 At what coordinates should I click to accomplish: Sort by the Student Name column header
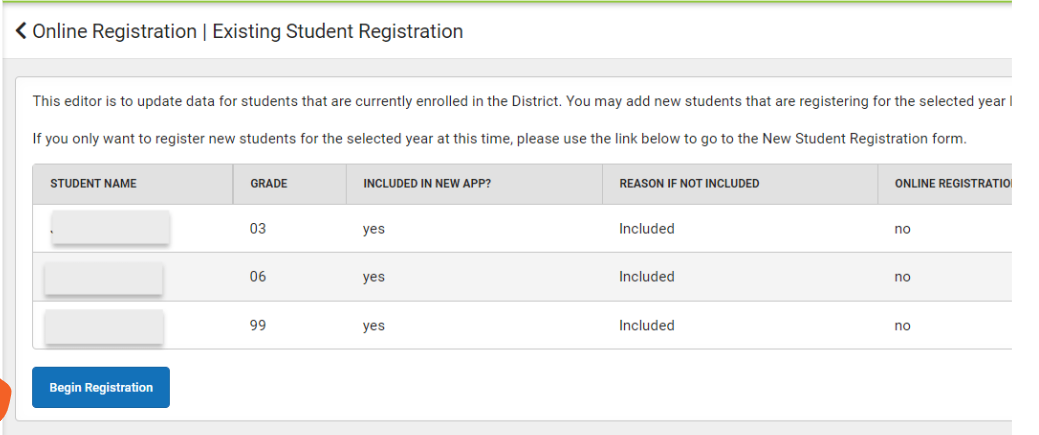point(93,184)
